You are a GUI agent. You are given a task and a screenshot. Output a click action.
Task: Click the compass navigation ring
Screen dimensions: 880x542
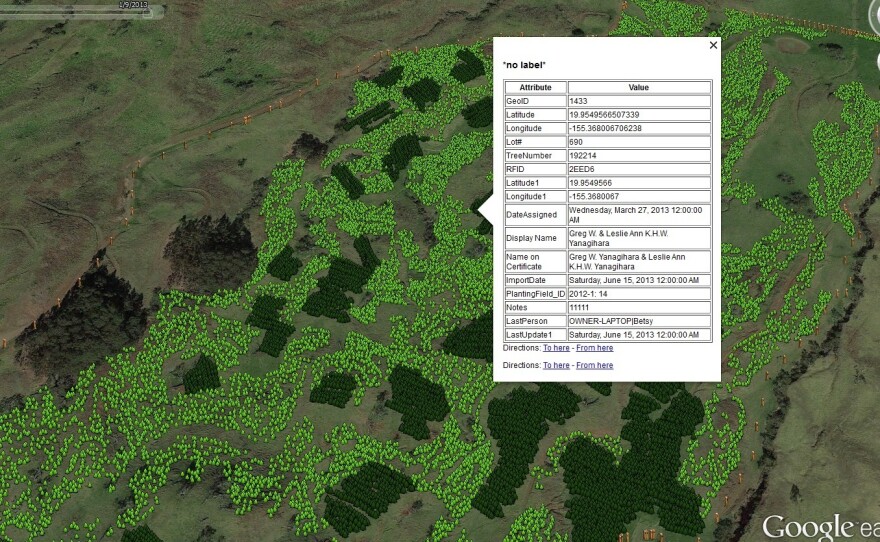[x=874, y=12]
